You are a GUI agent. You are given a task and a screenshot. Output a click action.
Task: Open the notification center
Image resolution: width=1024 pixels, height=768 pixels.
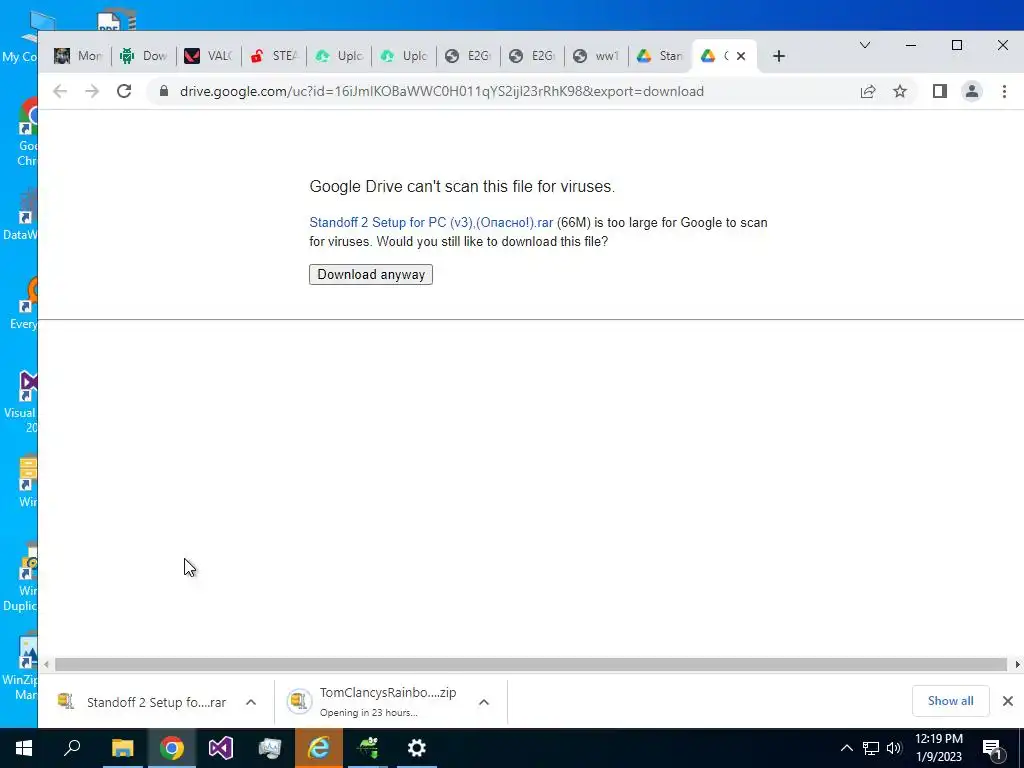click(x=993, y=749)
